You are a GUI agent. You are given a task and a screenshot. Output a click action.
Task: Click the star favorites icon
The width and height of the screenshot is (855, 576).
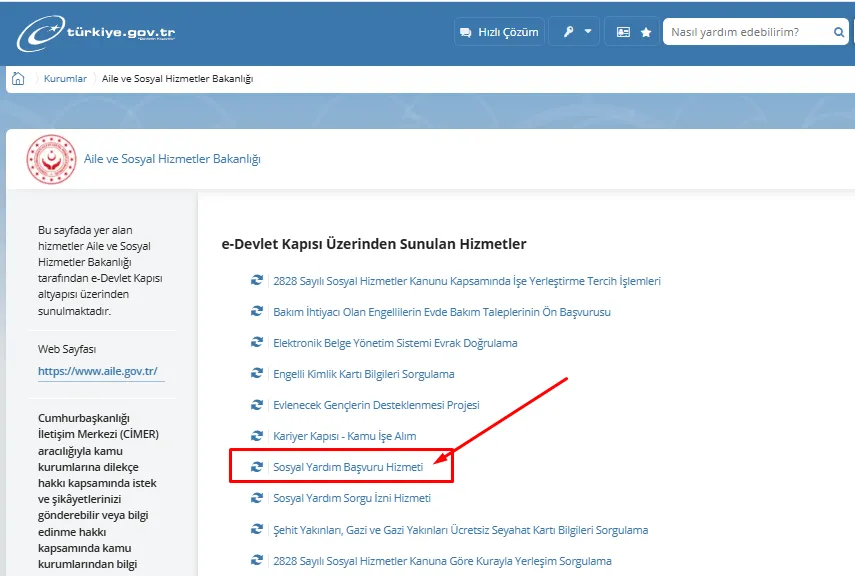[646, 32]
